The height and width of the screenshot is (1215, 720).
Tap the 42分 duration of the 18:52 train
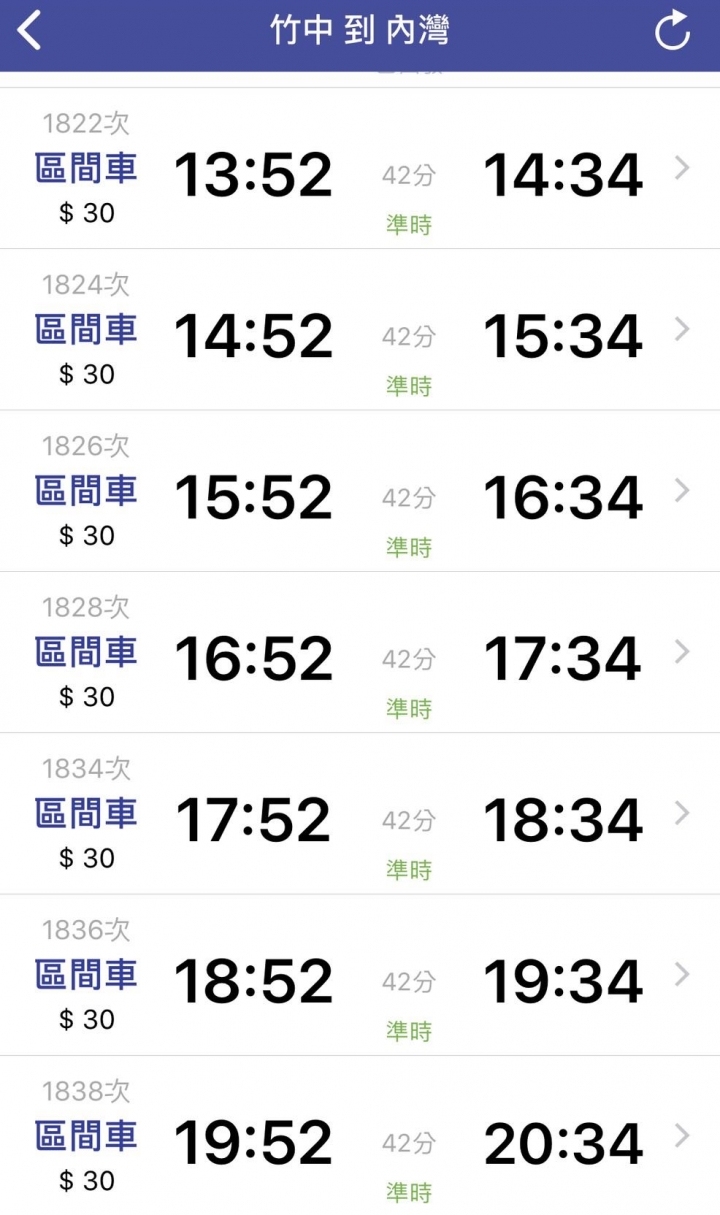409,982
